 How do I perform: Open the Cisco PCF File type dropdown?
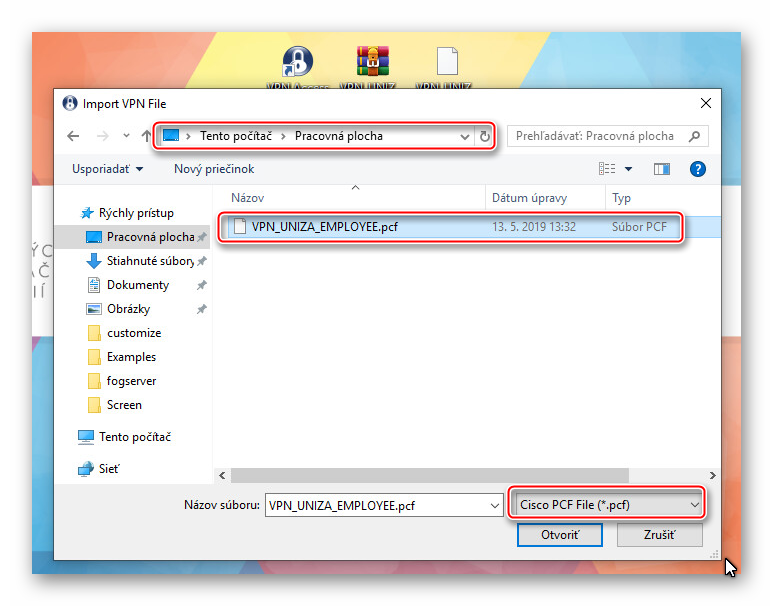(607, 505)
